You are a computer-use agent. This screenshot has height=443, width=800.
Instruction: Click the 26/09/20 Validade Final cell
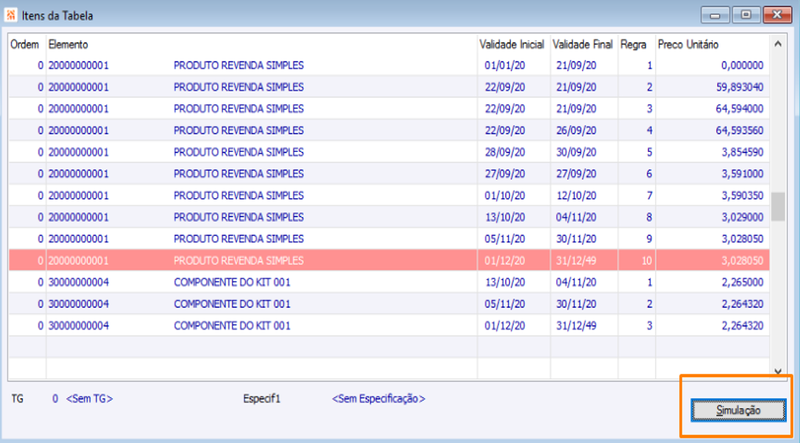click(x=576, y=130)
